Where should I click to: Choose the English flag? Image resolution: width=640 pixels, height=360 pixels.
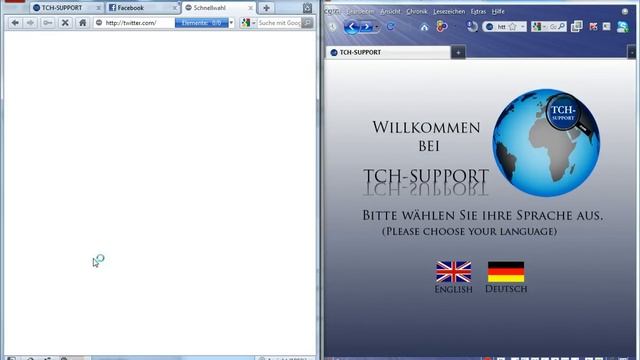click(453, 272)
